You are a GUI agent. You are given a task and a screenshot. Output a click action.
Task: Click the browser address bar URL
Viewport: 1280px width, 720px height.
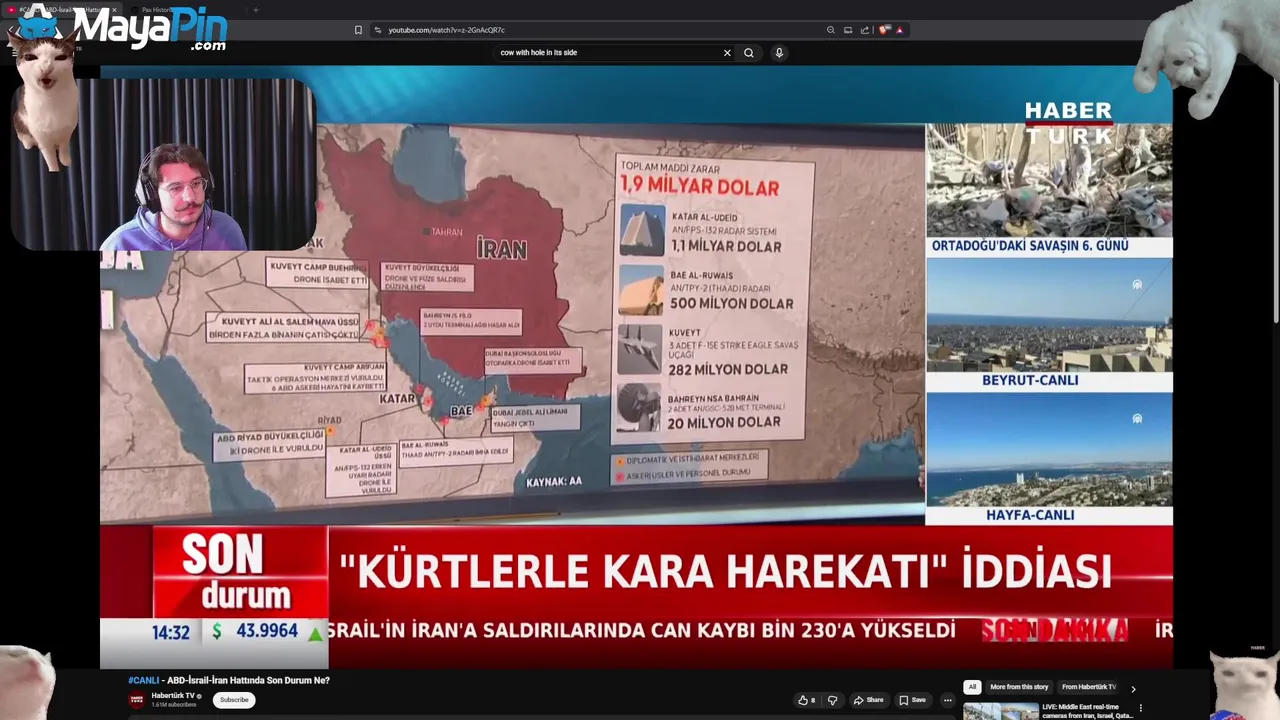pos(447,30)
